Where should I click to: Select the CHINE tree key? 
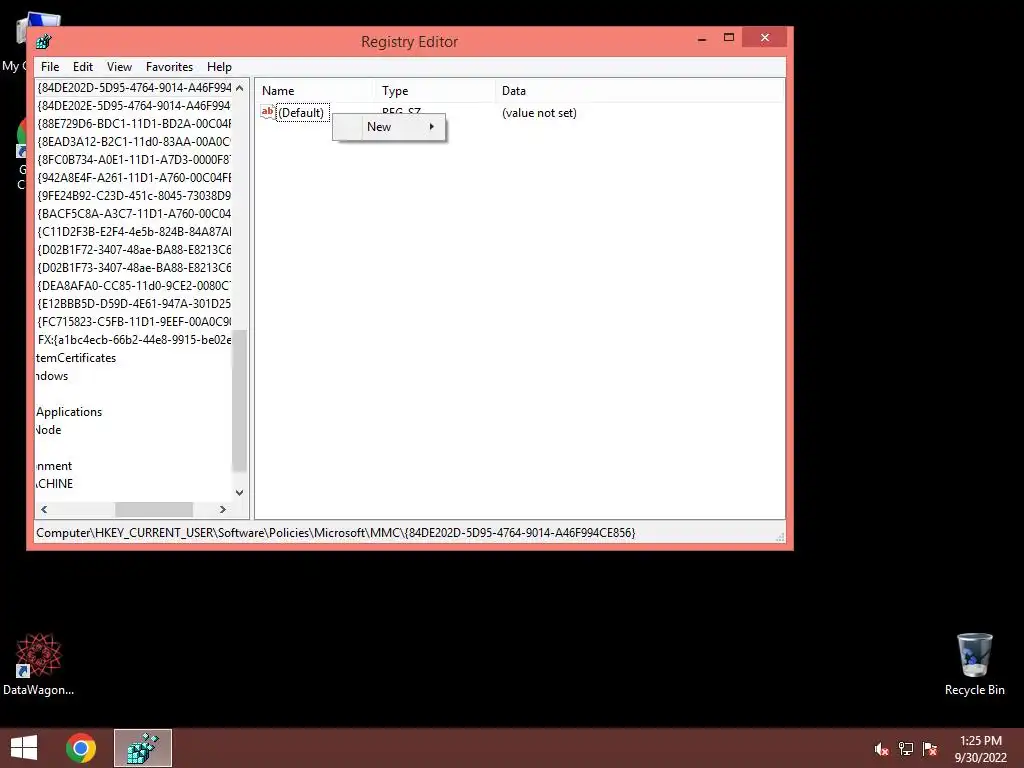(55, 484)
